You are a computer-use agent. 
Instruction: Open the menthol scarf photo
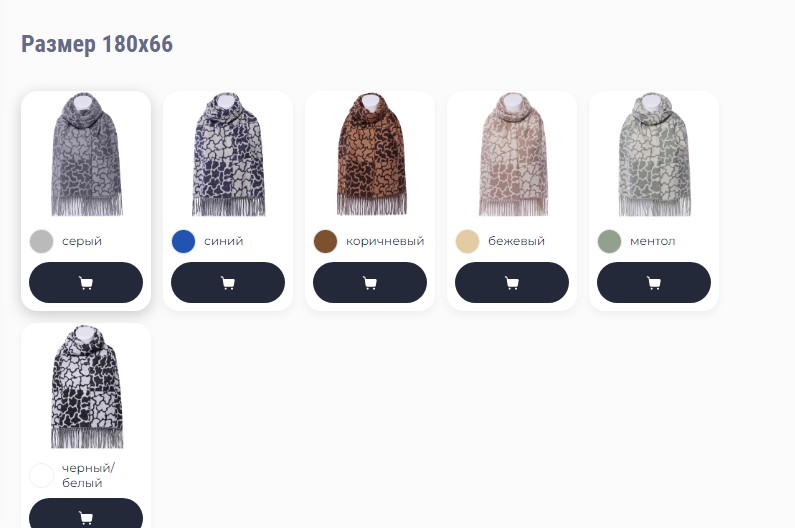coord(655,154)
